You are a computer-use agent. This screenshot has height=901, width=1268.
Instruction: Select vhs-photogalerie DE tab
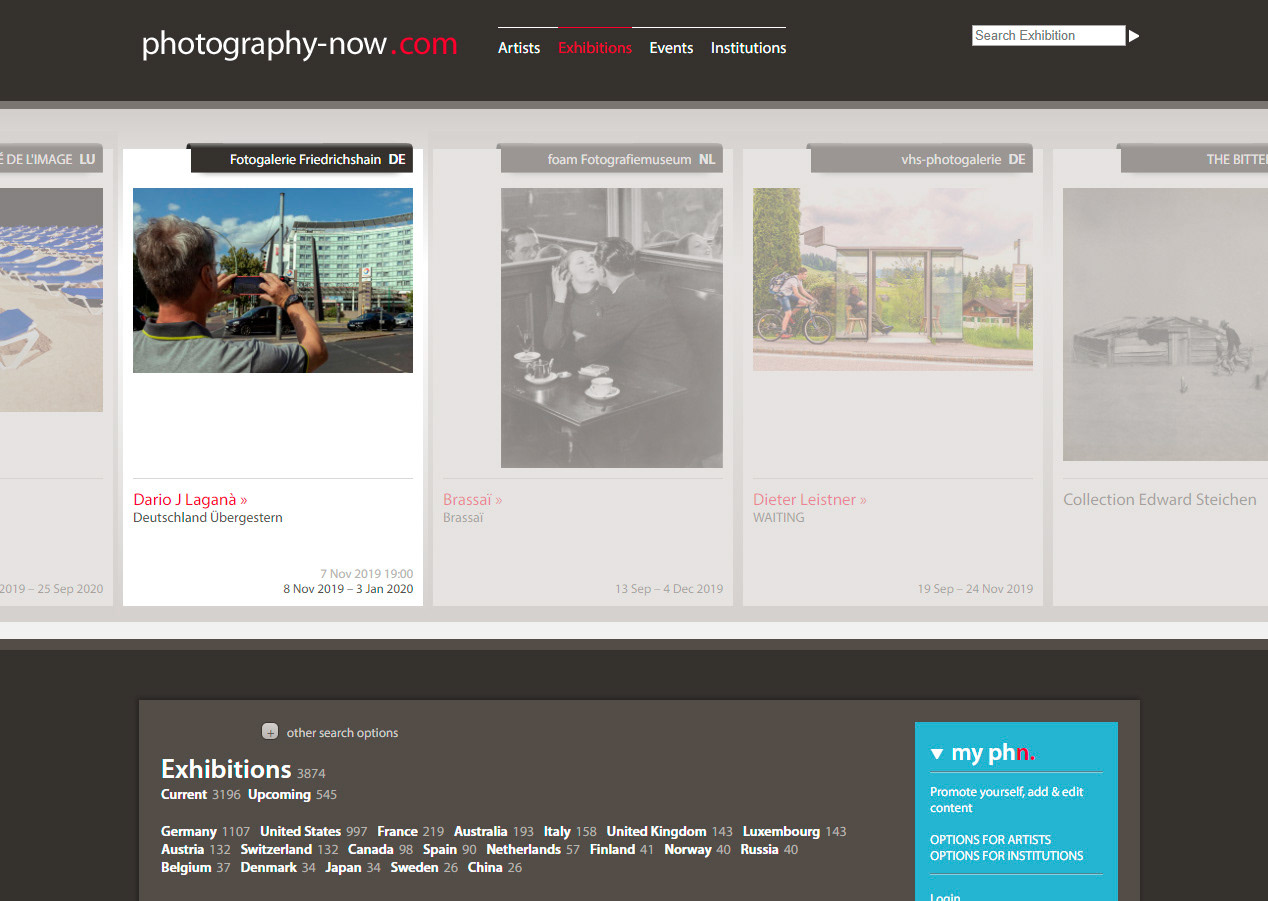coord(920,159)
